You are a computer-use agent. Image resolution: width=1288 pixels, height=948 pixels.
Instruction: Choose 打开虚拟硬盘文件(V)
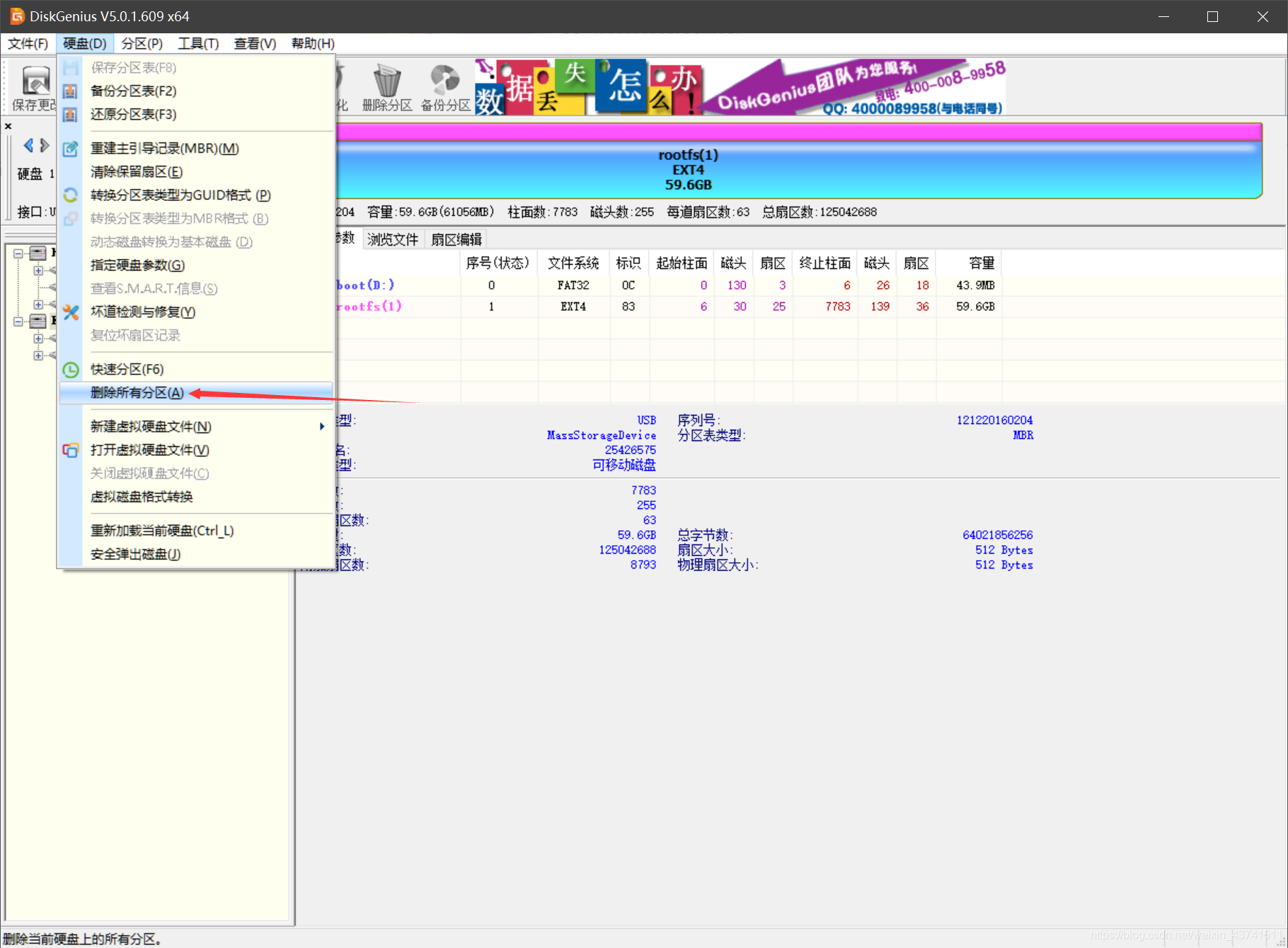(x=196, y=450)
